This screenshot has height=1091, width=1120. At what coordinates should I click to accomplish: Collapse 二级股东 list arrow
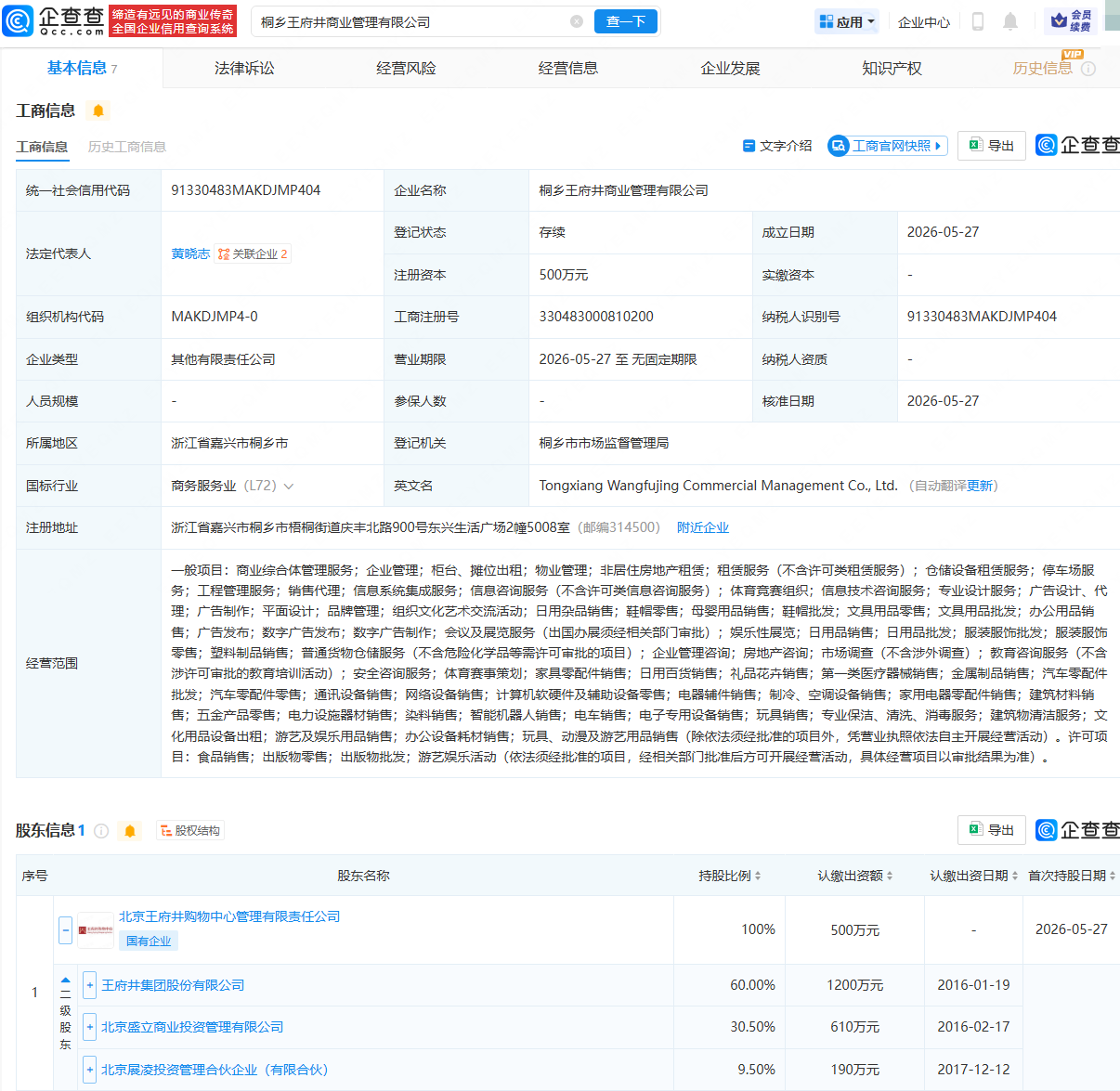tap(66, 980)
